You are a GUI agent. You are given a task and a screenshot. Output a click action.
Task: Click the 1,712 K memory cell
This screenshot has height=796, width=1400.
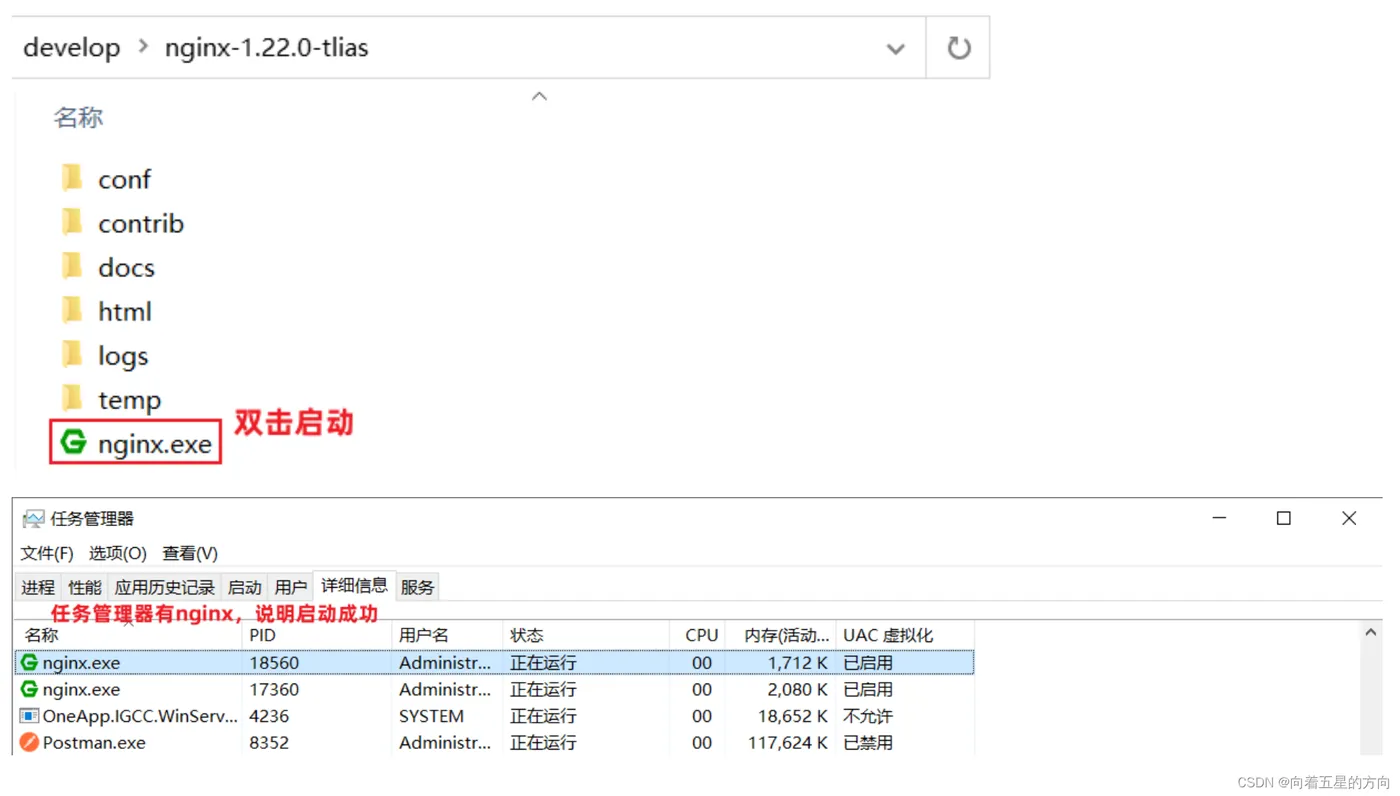(797, 662)
